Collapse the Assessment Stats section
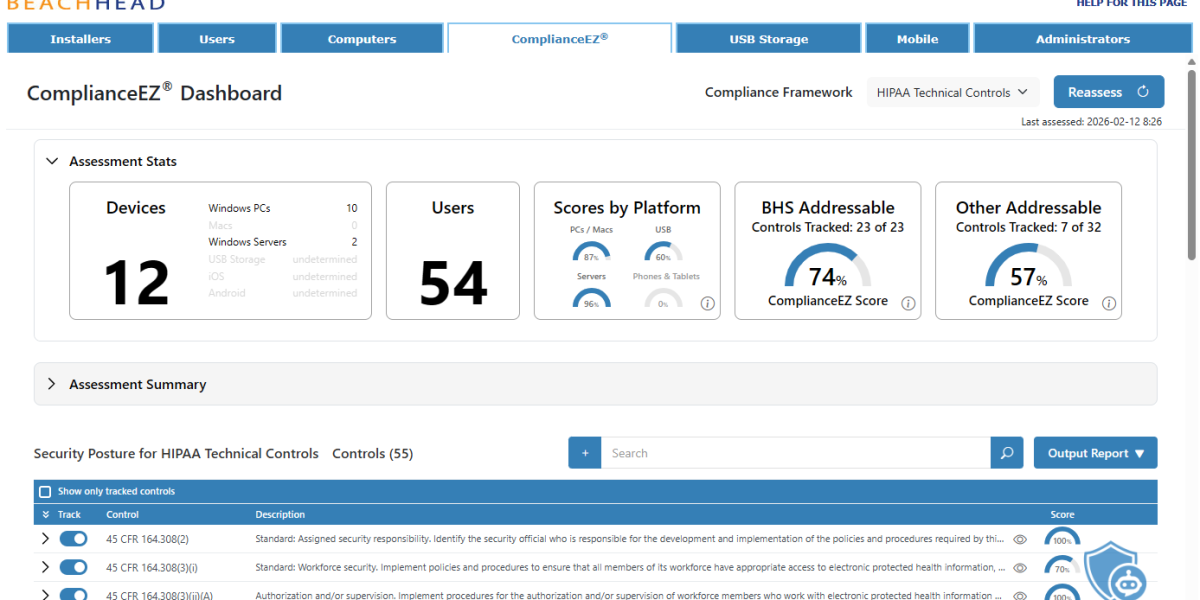The height and width of the screenshot is (600, 1200). [x=53, y=161]
